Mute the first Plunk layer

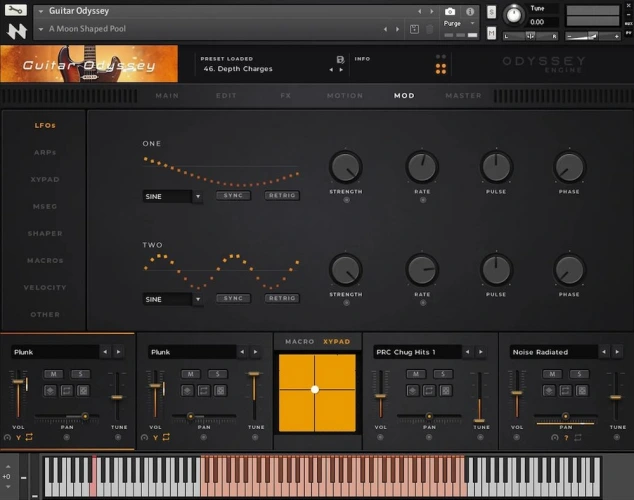[52, 374]
